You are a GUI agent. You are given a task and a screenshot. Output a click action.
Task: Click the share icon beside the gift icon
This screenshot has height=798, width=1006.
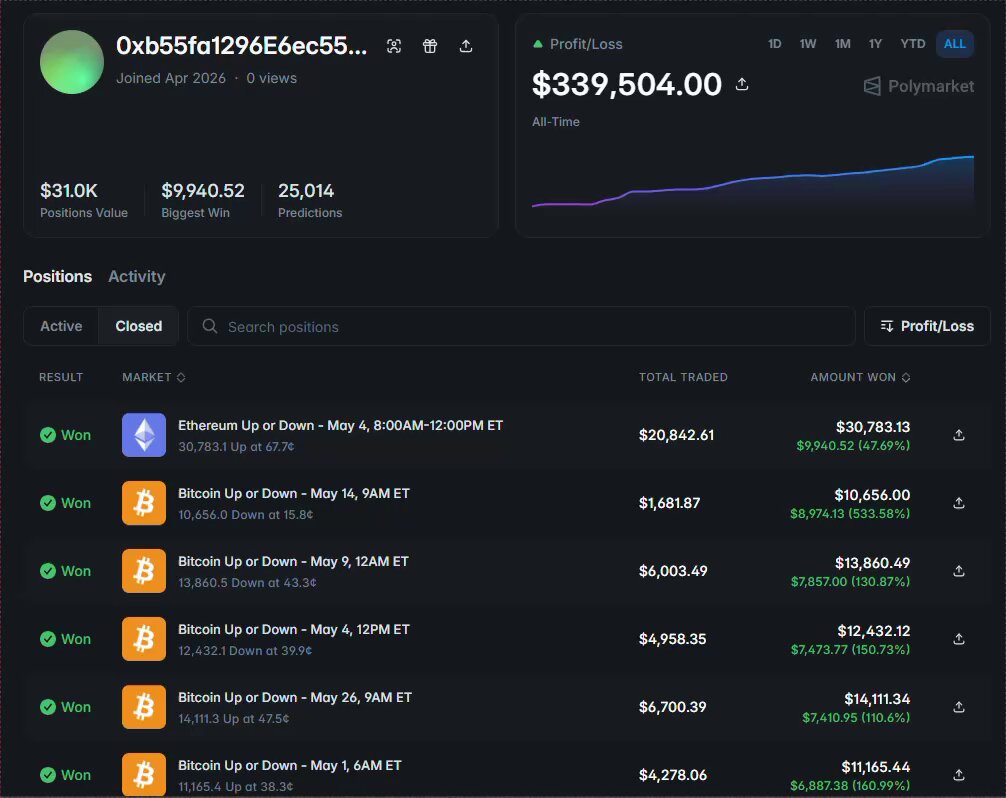tap(466, 46)
